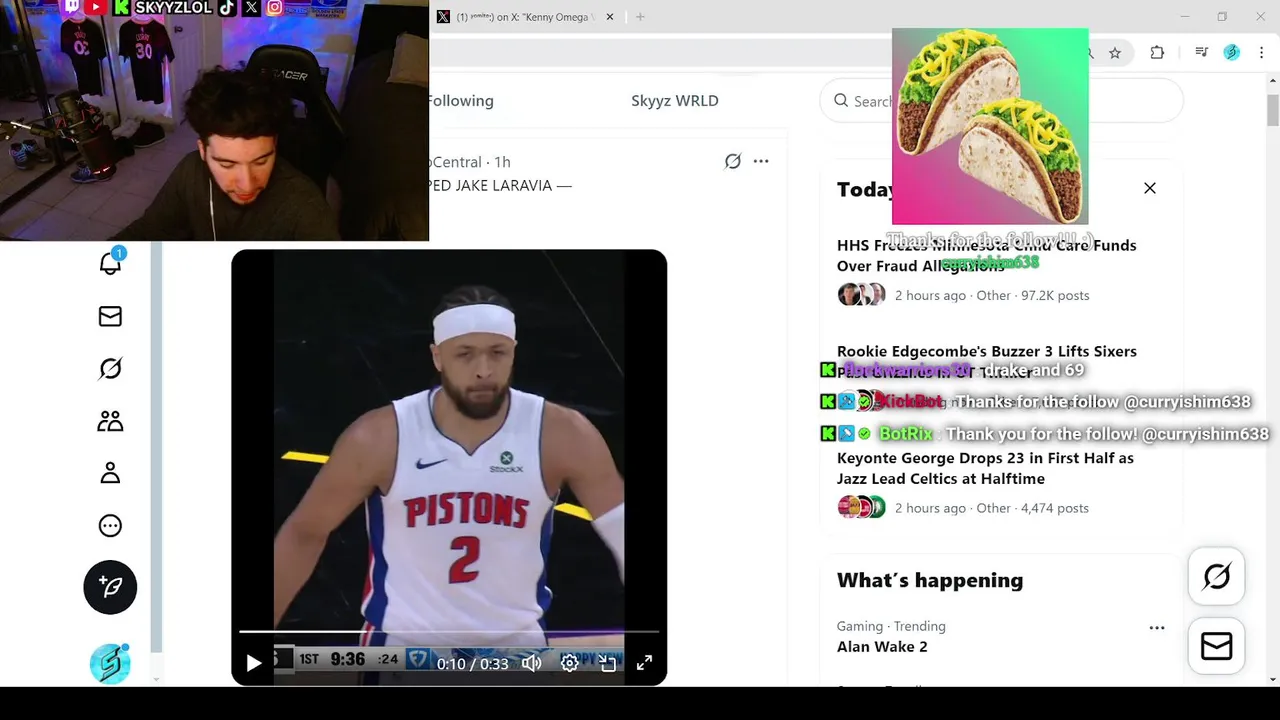This screenshot has height=720, width=1280.
Task: Open the browser extensions puzzle icon
Action: click(1157, 53)
